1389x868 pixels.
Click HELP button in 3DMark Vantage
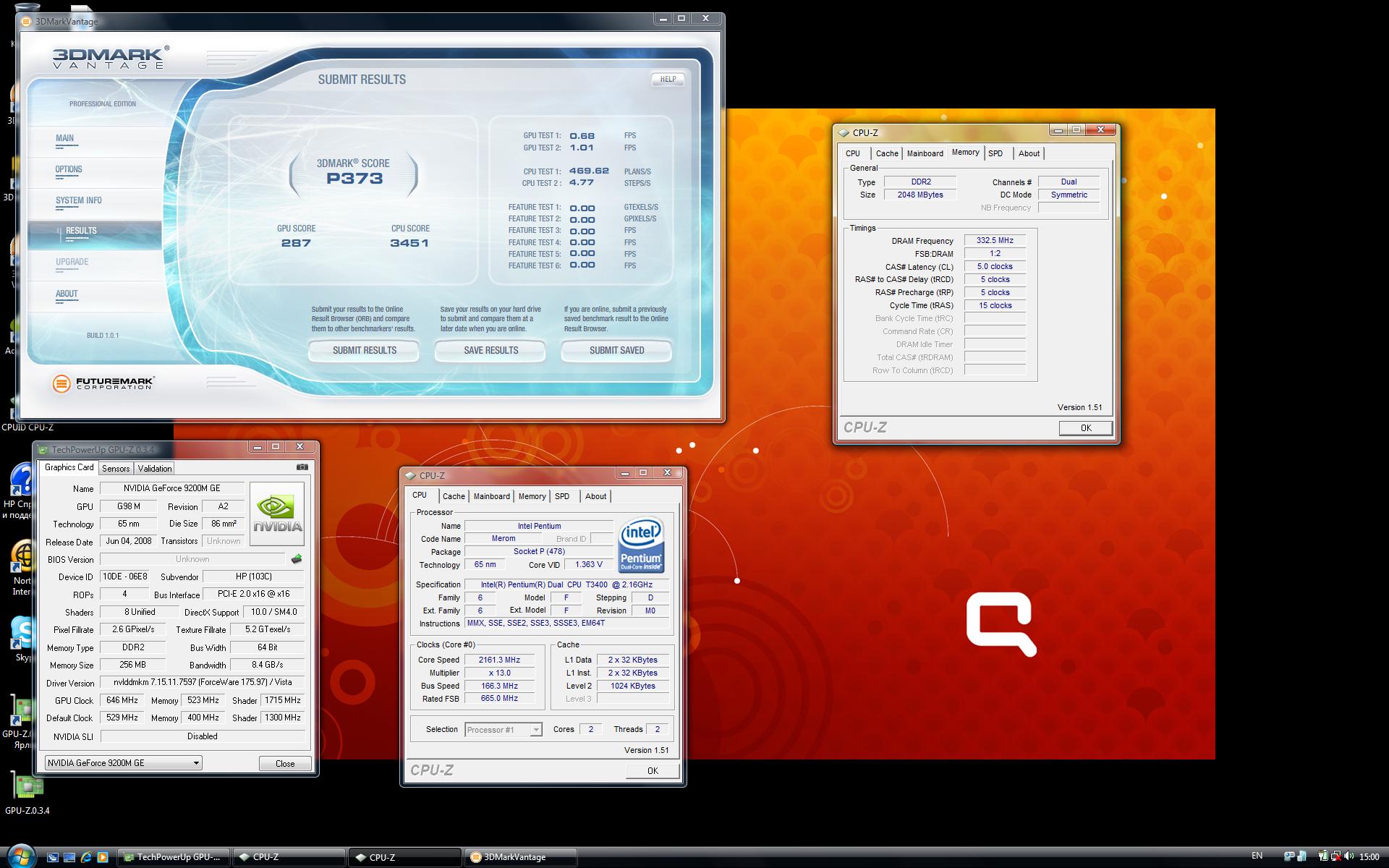click(x=668, y=80)
